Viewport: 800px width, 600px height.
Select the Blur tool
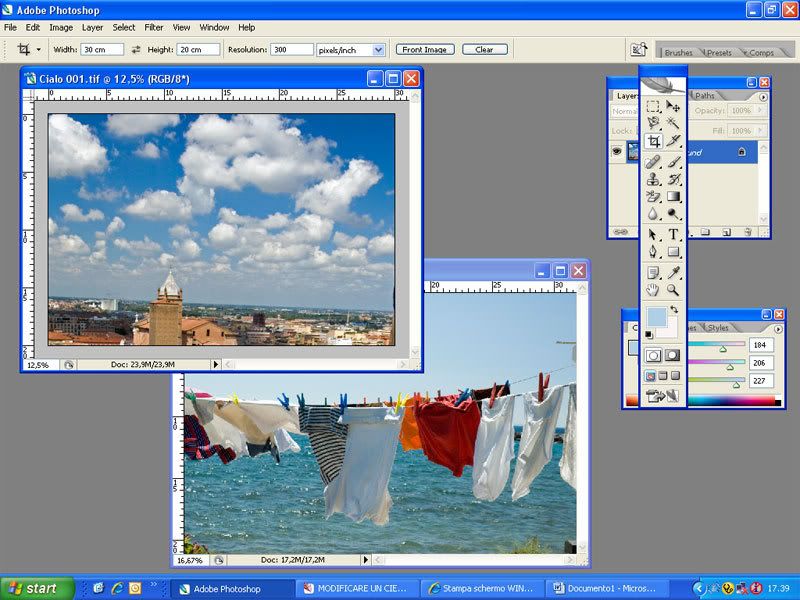coord(653,214)
